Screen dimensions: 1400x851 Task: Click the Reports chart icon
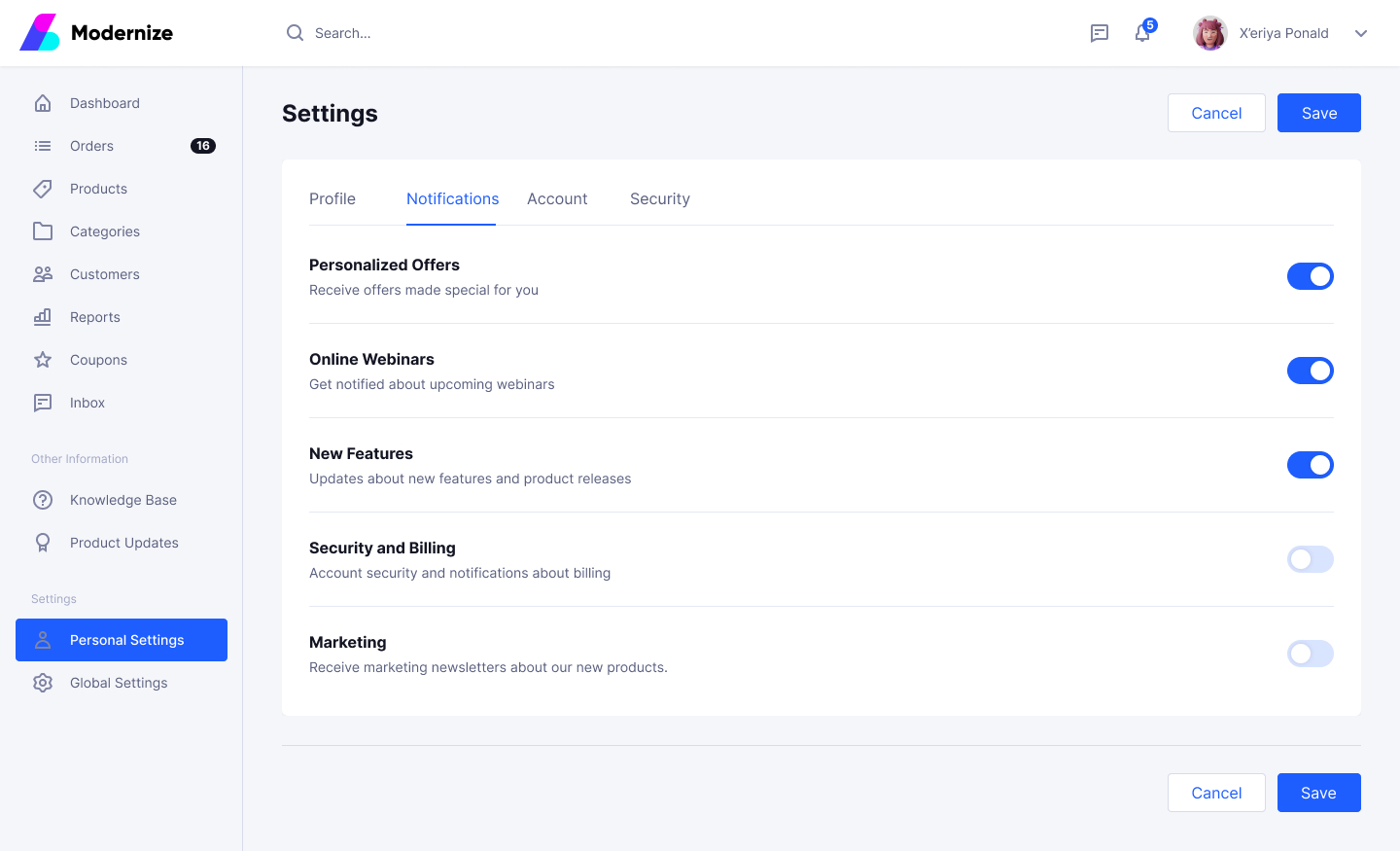[43, 317]
